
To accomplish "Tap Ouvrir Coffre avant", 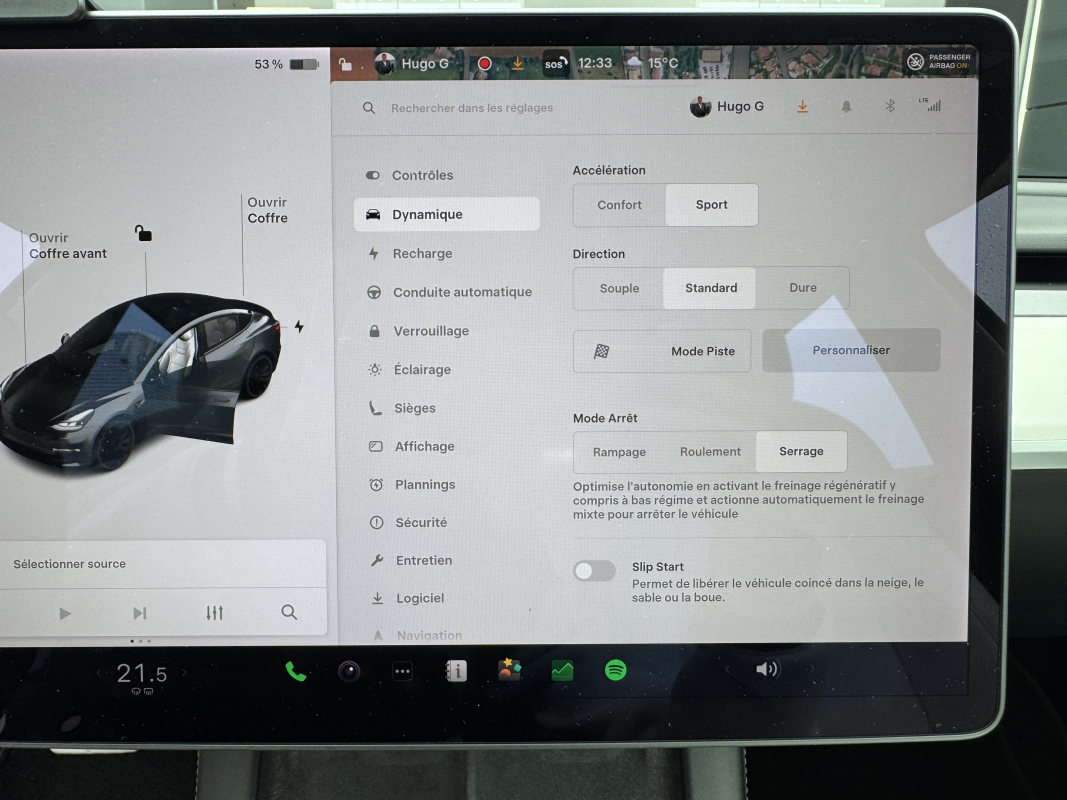I will (x=67, y=246).
